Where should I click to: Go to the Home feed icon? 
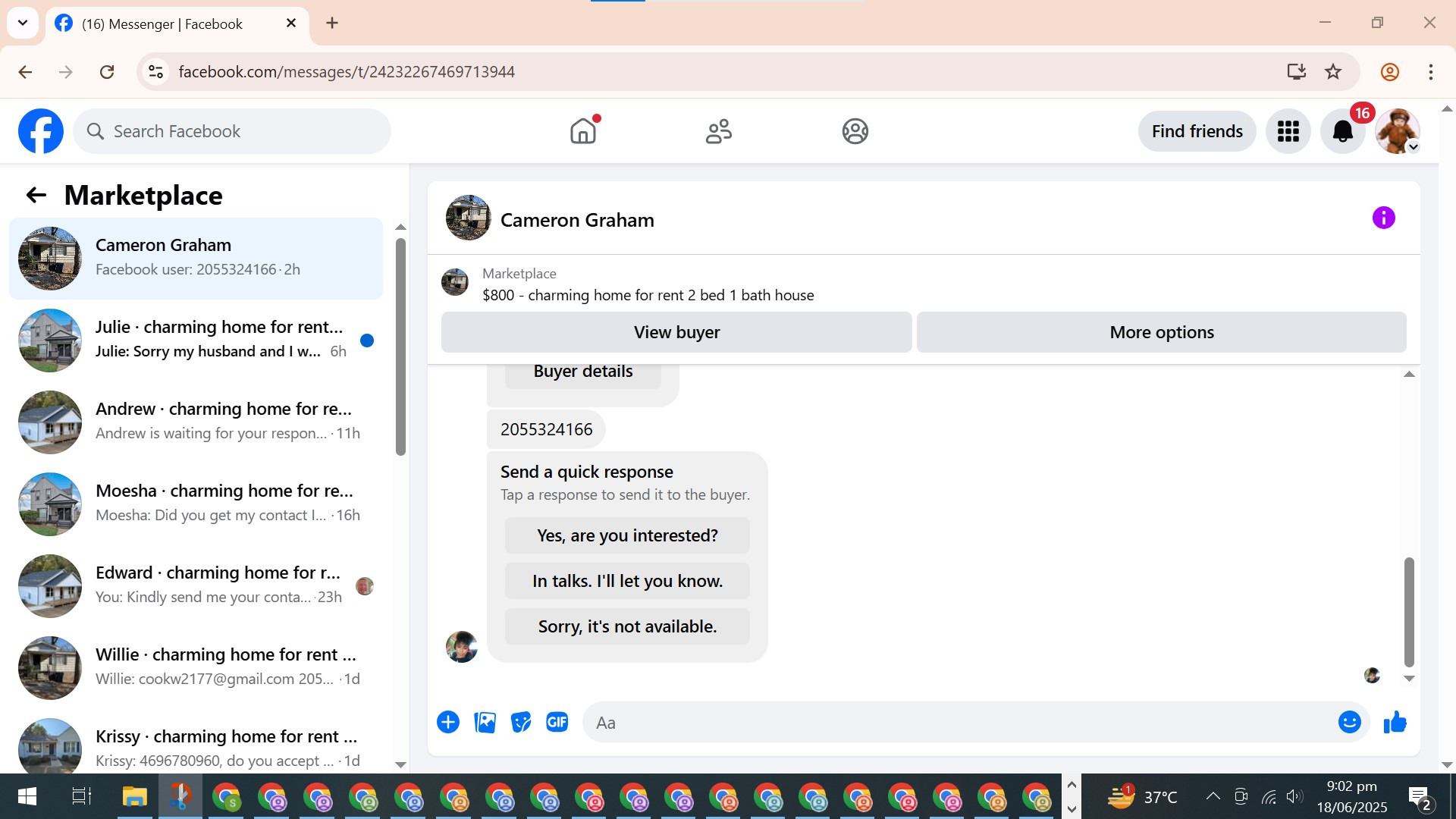583,131
